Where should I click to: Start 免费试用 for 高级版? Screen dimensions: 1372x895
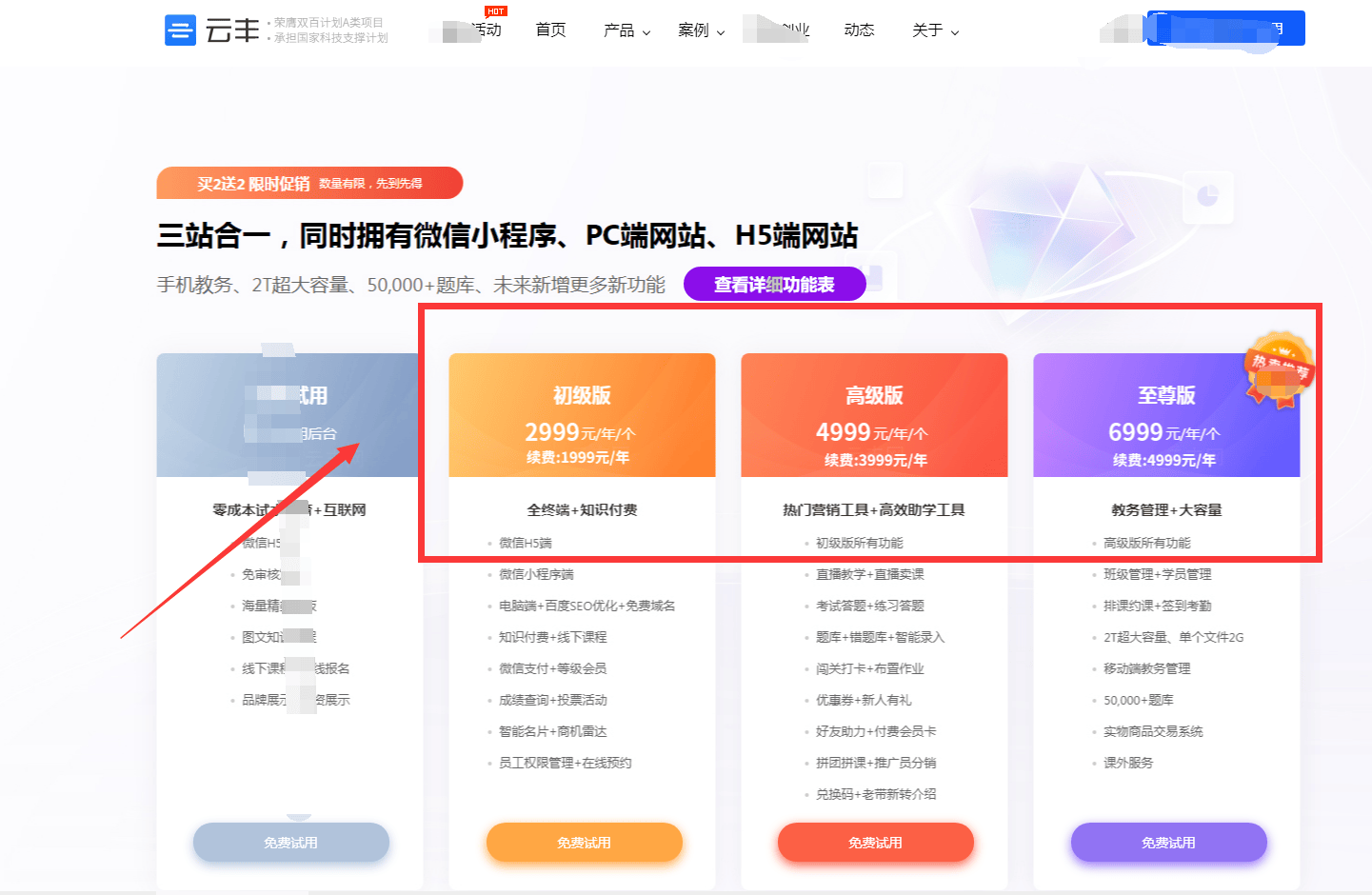[x=875, y=843]
